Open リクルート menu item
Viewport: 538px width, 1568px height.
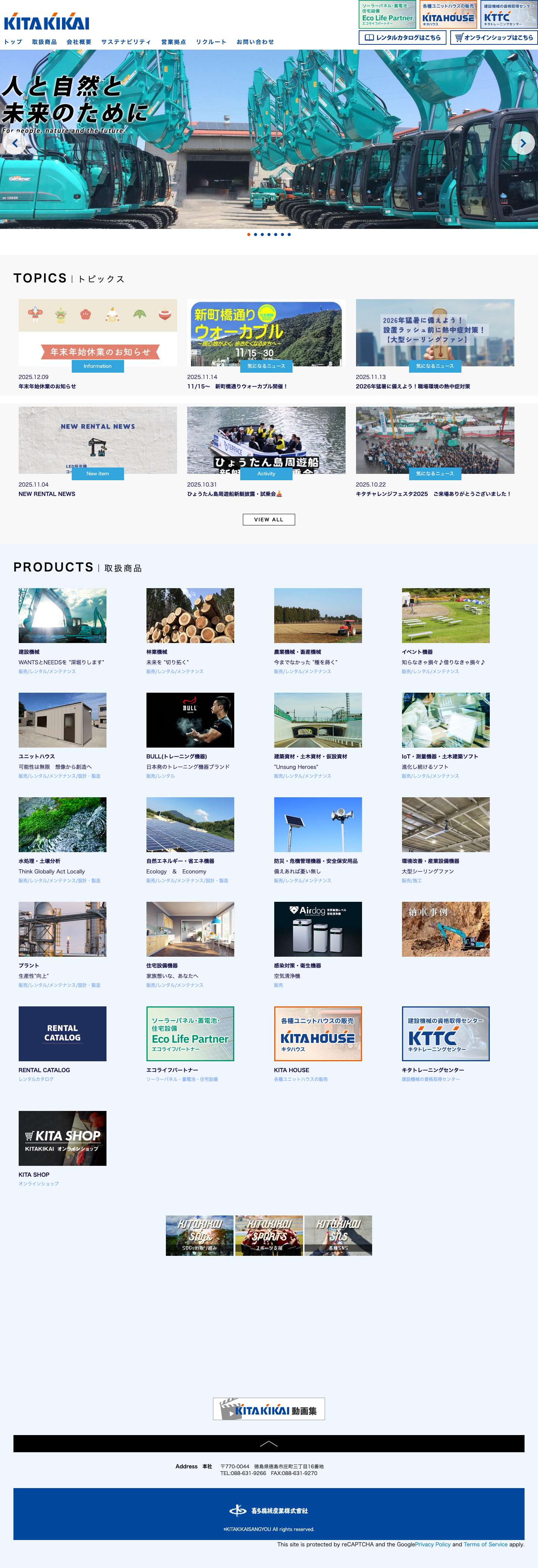pyautogui.click(x=211, y=42)
